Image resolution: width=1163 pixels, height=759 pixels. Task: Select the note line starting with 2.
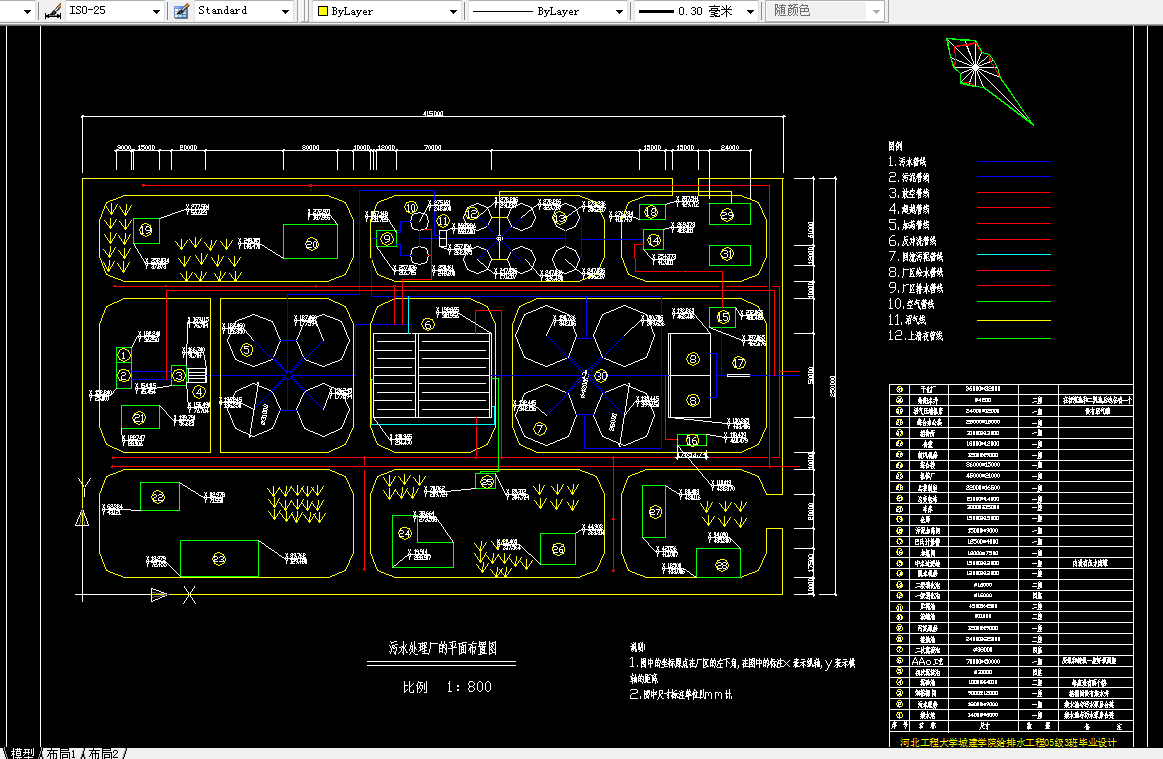[681, 694]
